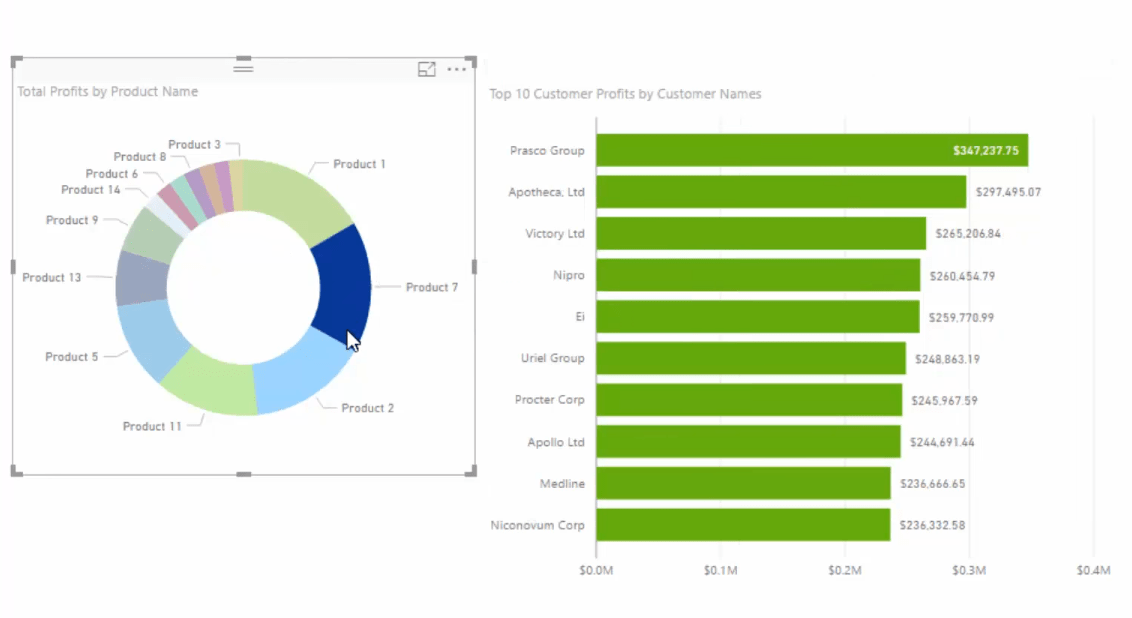The width and height of the screenshot is (1132, 618).
Task: Select the Nipro bar
Action: (758, 275)
